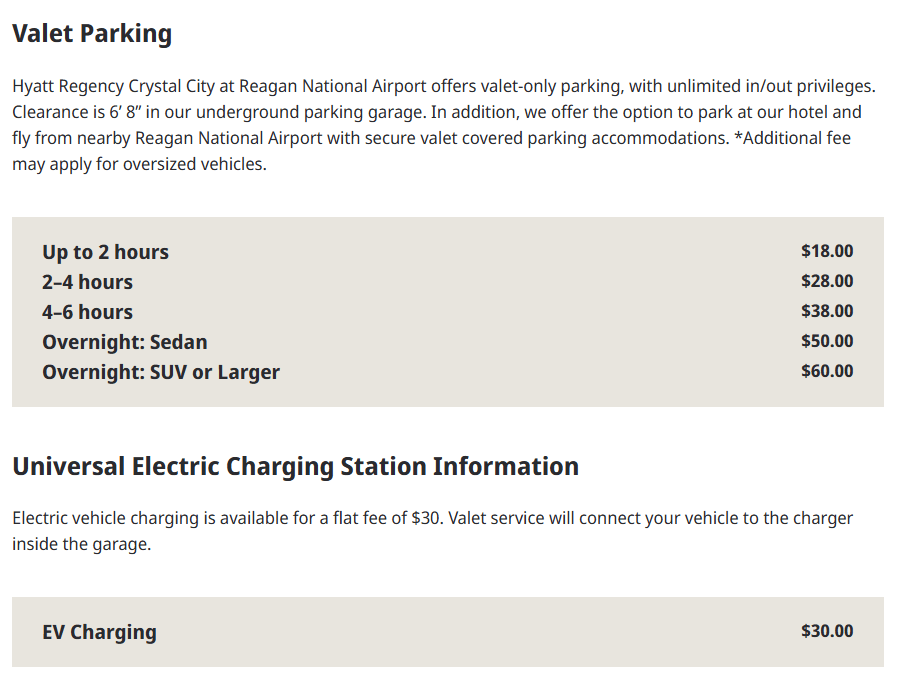Select the 2–4 hours rate label
This screenshot has height=682, width=905.
pos(87,282)
